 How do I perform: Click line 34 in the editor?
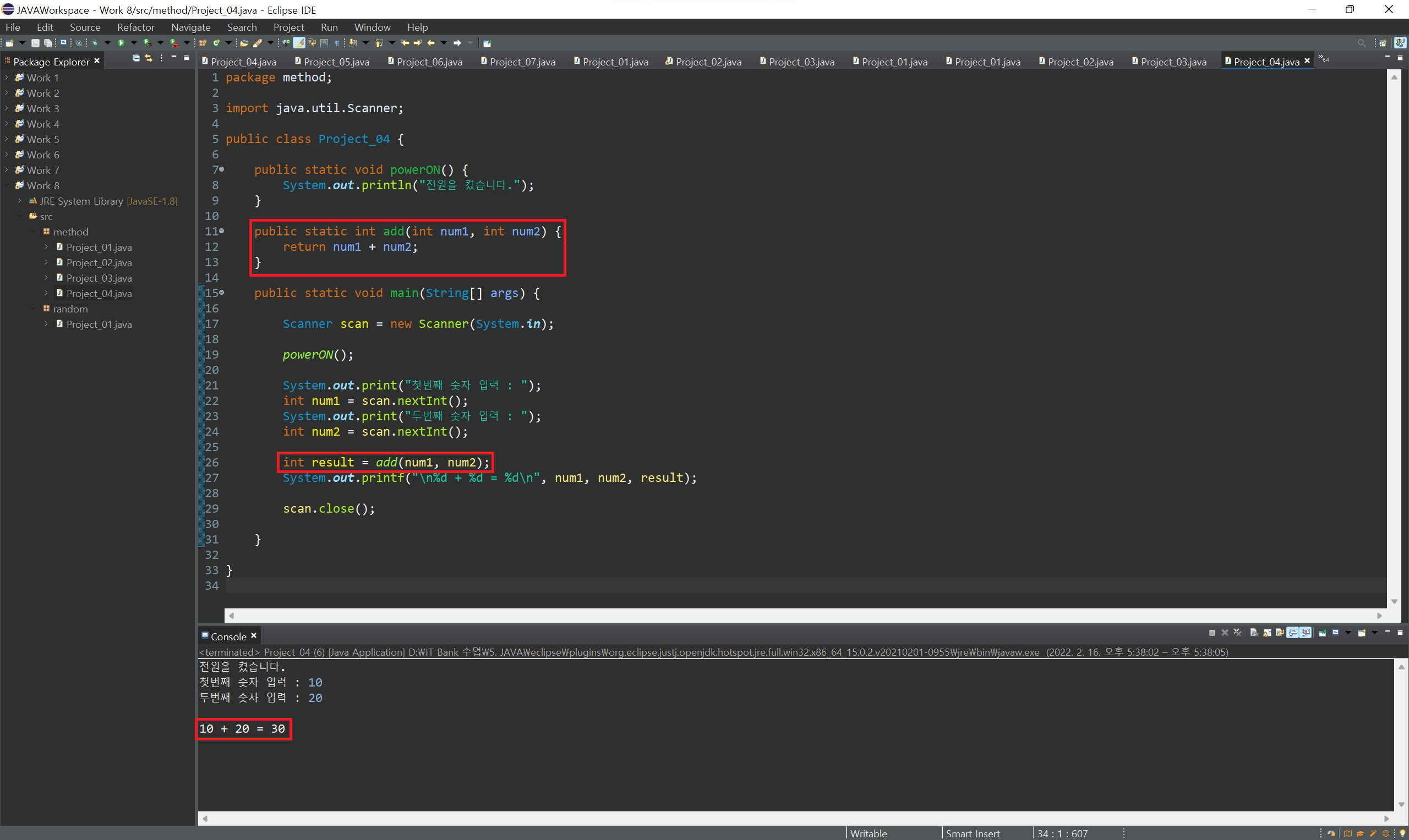(510, 585)
